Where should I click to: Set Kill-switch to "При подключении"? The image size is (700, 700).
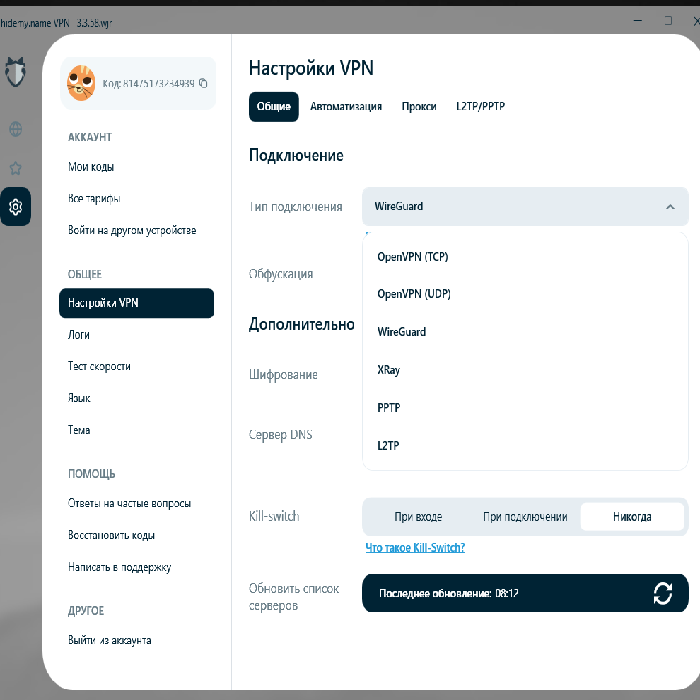[525, 517]
